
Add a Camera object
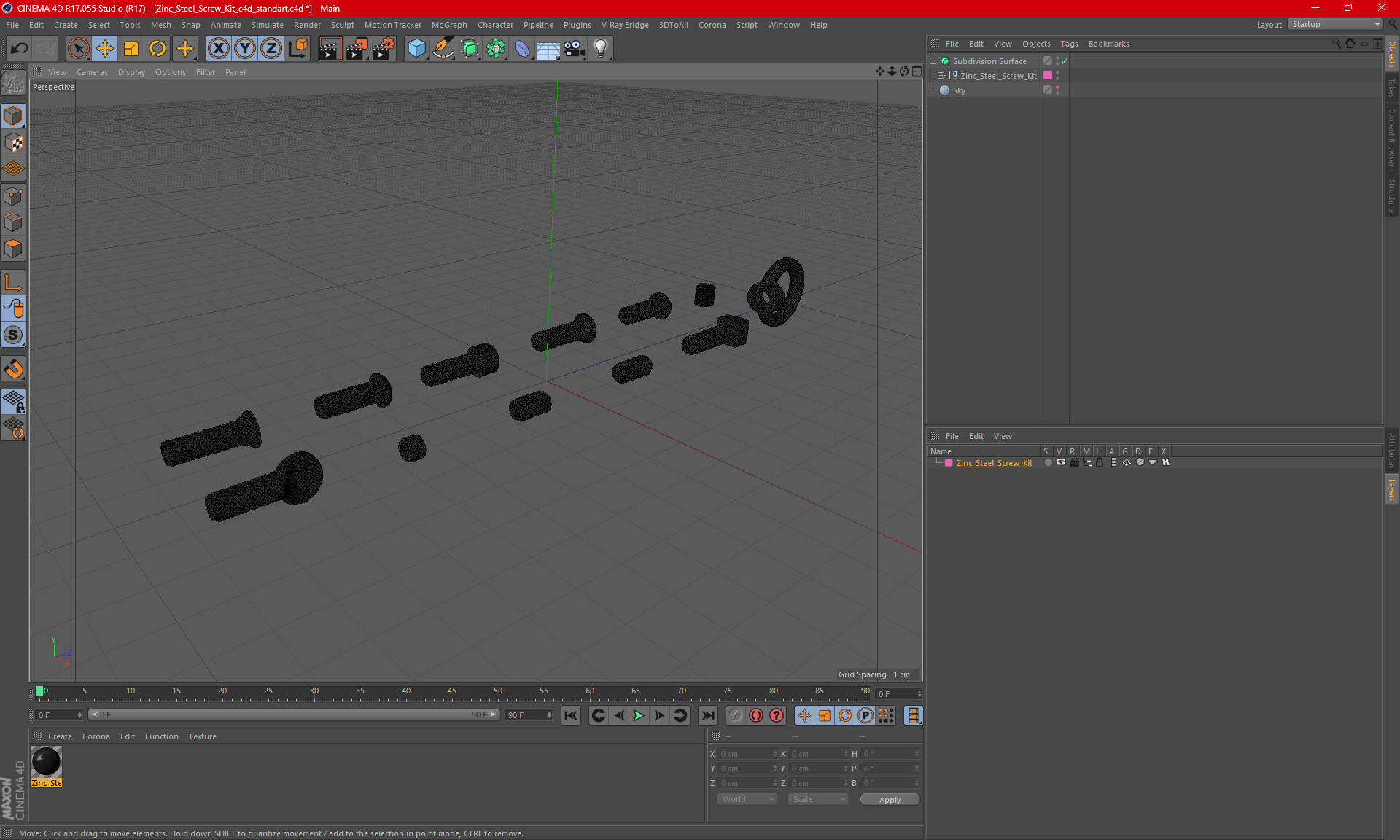(x=575, y=49)
